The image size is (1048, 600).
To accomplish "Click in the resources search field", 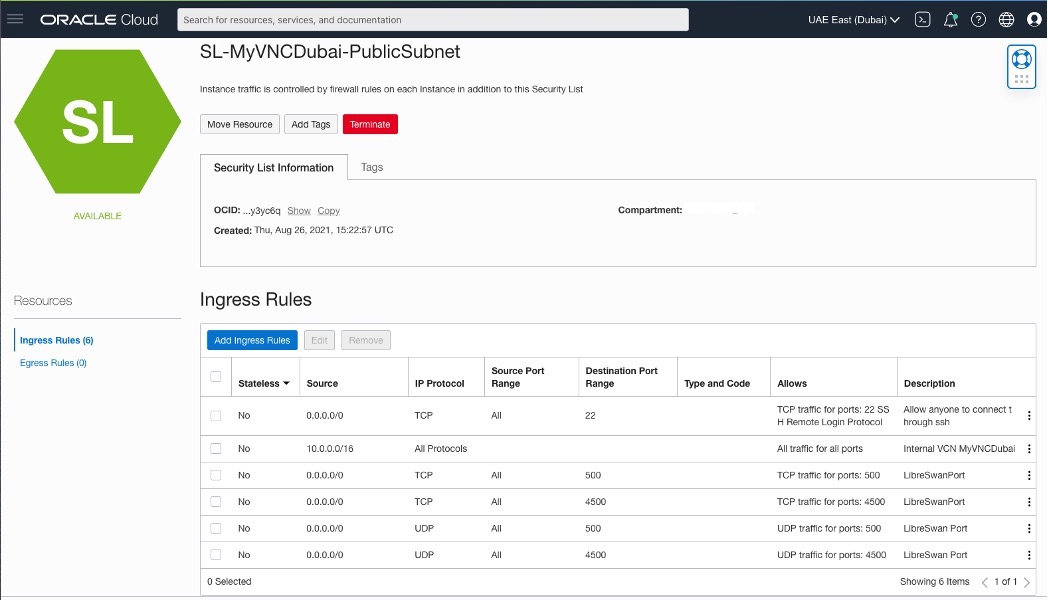I will tap(432, 19).
